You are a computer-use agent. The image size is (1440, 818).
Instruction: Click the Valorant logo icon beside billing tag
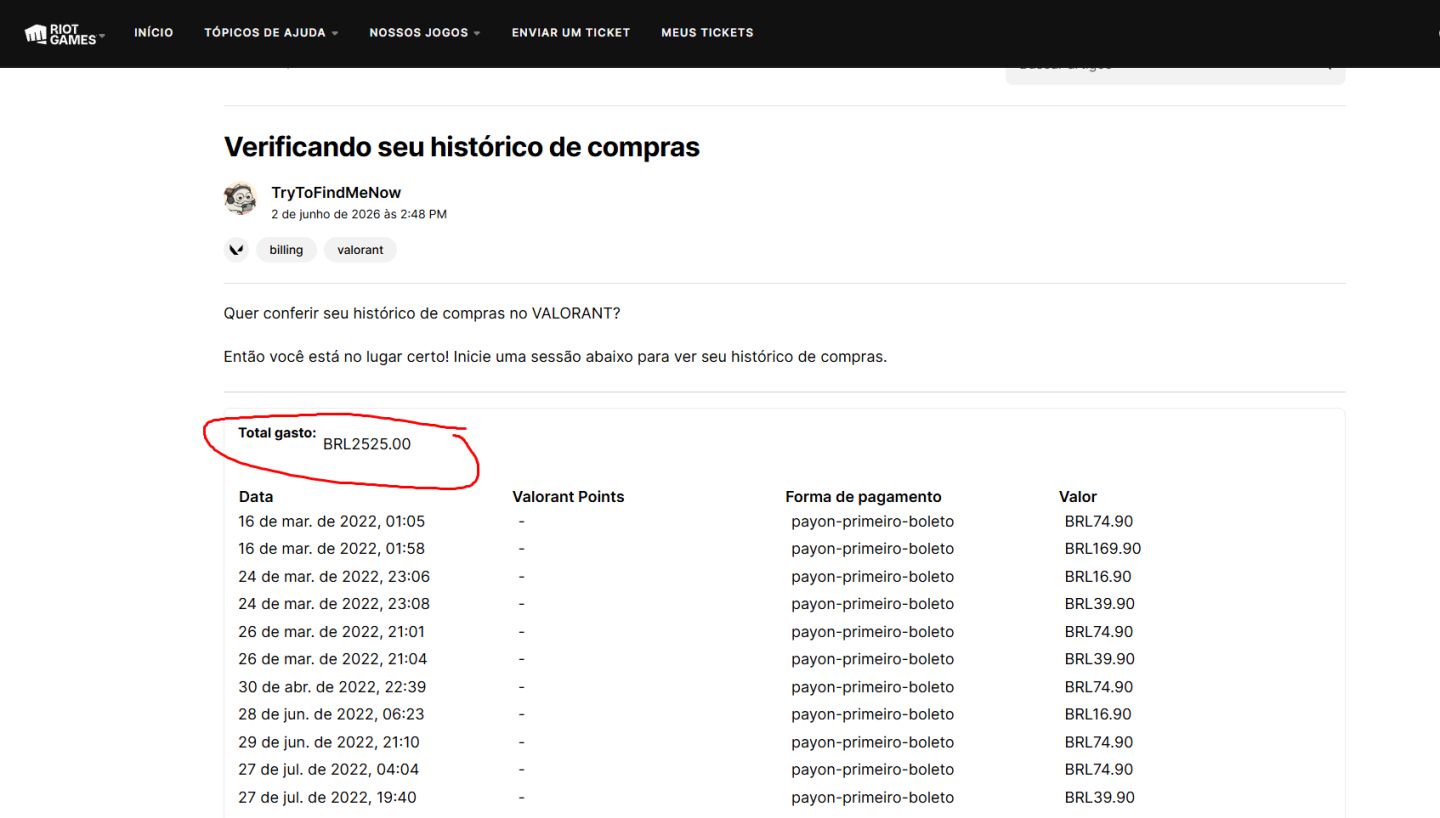pos(236,249)
